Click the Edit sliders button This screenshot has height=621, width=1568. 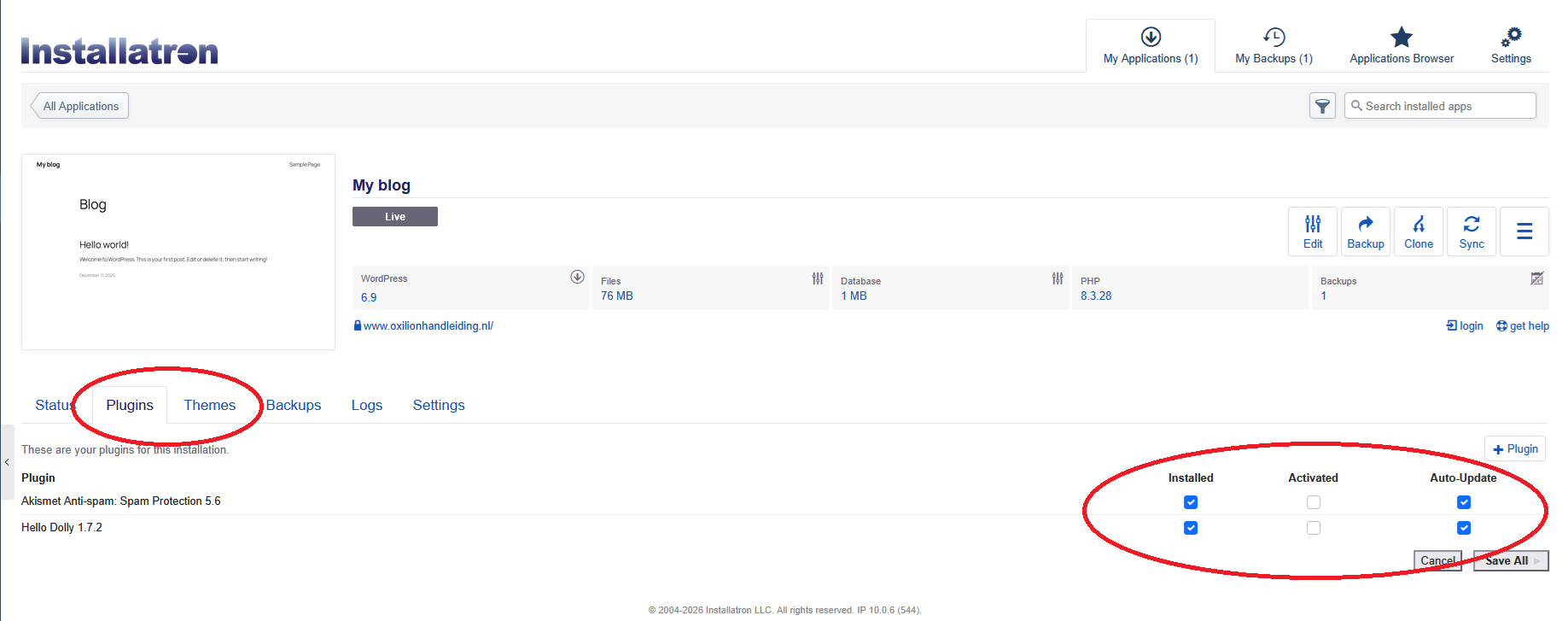(x=1313, y=231)
